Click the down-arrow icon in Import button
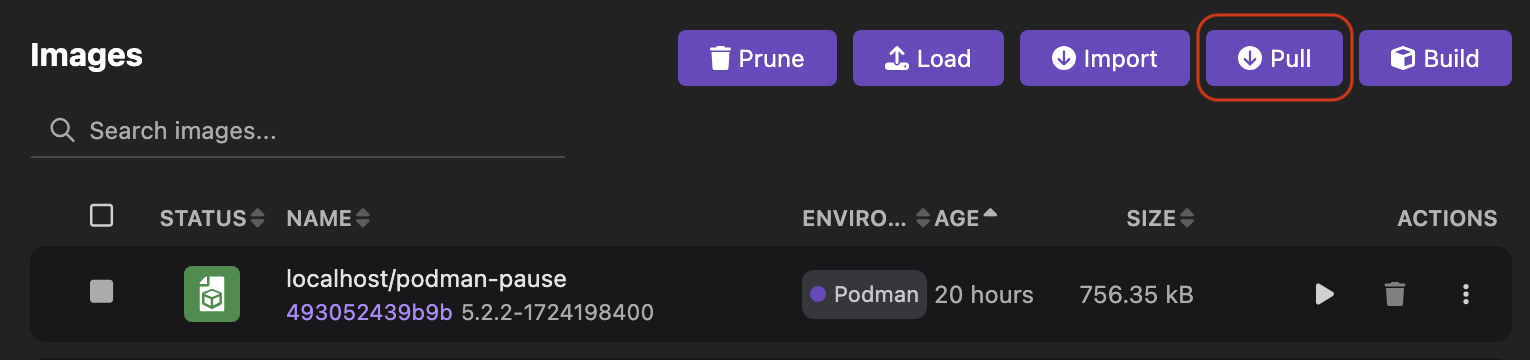This screenshot has height=360, width=1530. pos(1063,59)
